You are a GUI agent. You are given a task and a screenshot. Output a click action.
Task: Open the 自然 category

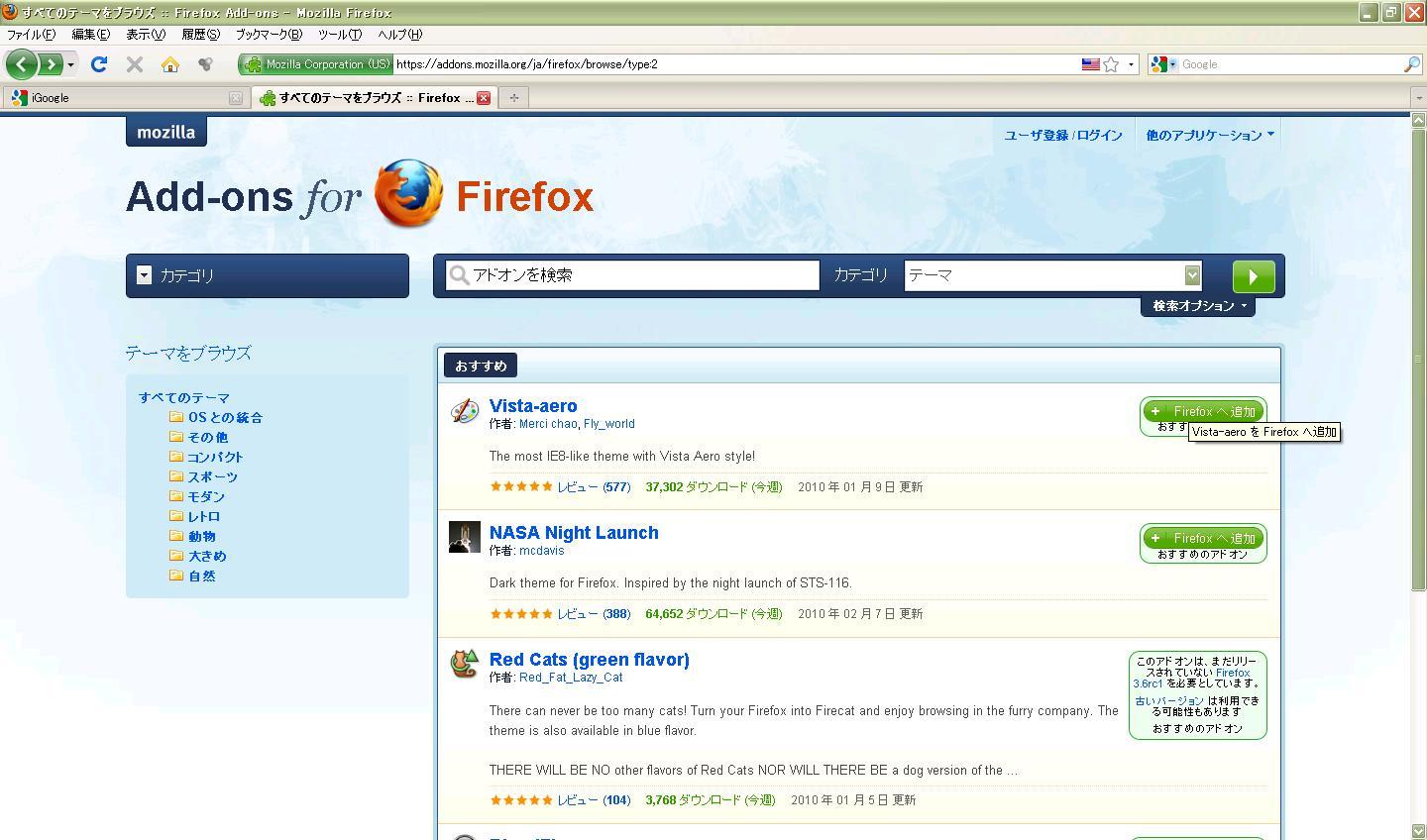coord(202,576)
